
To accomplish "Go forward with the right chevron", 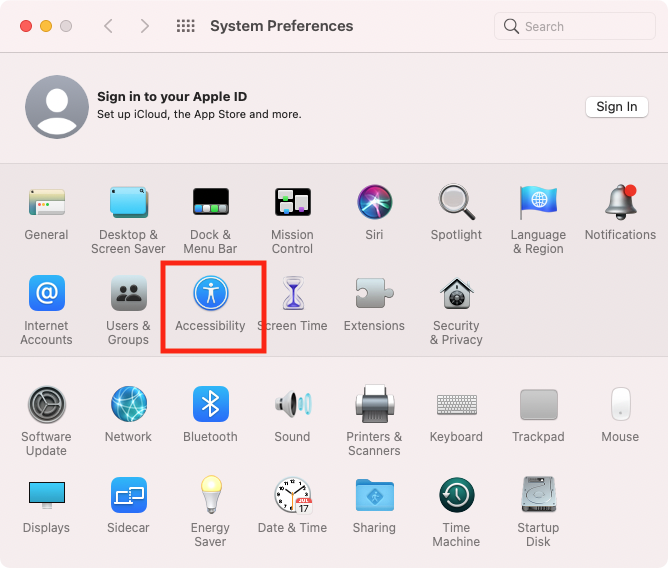I will tap(145, 26).
